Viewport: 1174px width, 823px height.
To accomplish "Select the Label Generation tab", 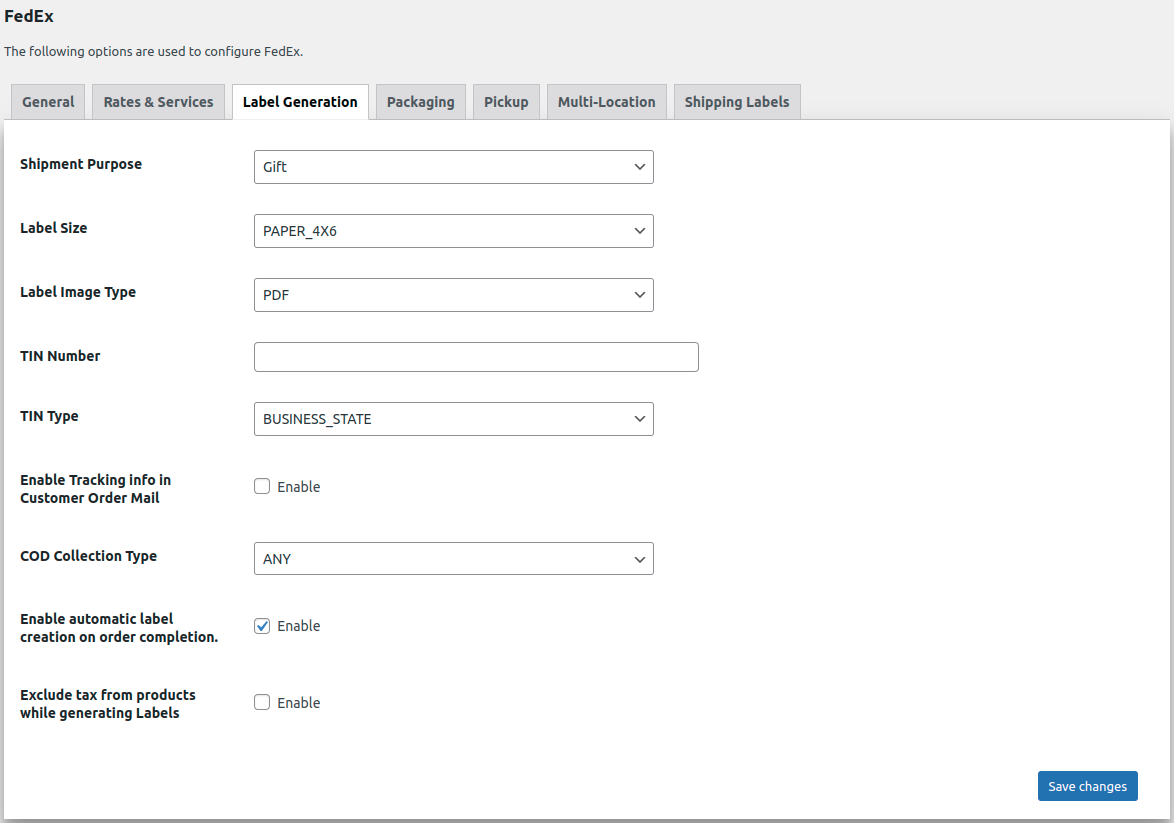I will pyautogui.click(x=300, y=102).
